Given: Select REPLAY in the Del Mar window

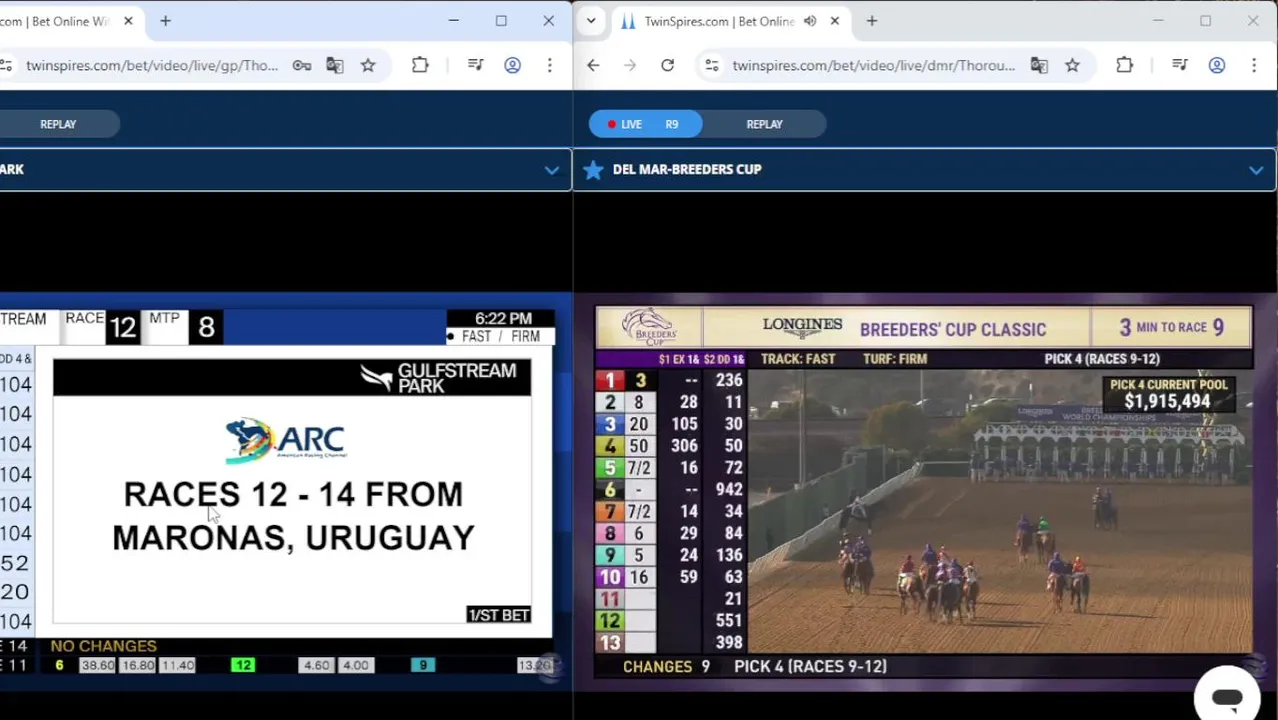Looking at the screenshot, I should coord(764,124).
